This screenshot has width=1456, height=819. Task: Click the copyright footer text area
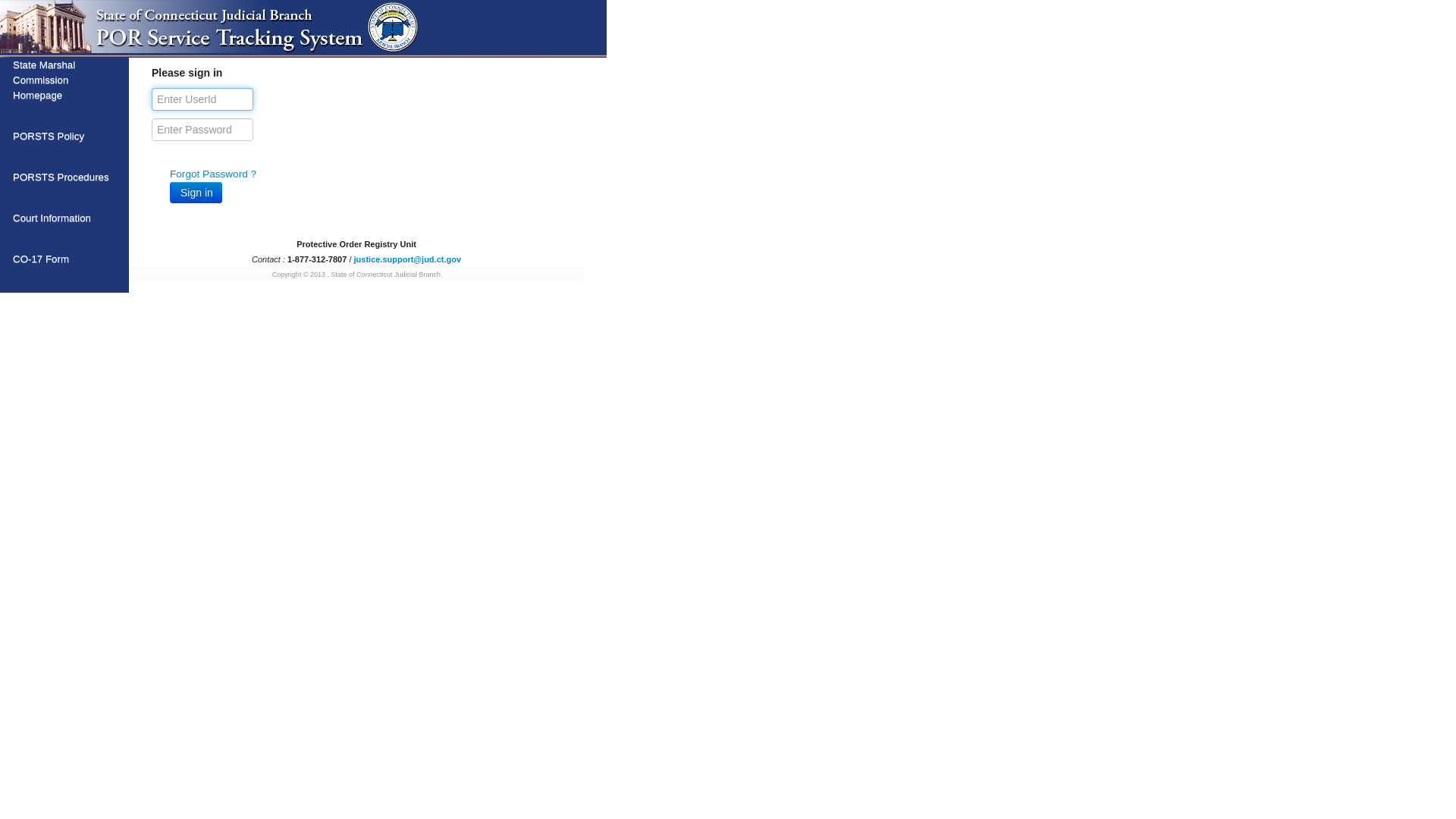pos(356,274)
